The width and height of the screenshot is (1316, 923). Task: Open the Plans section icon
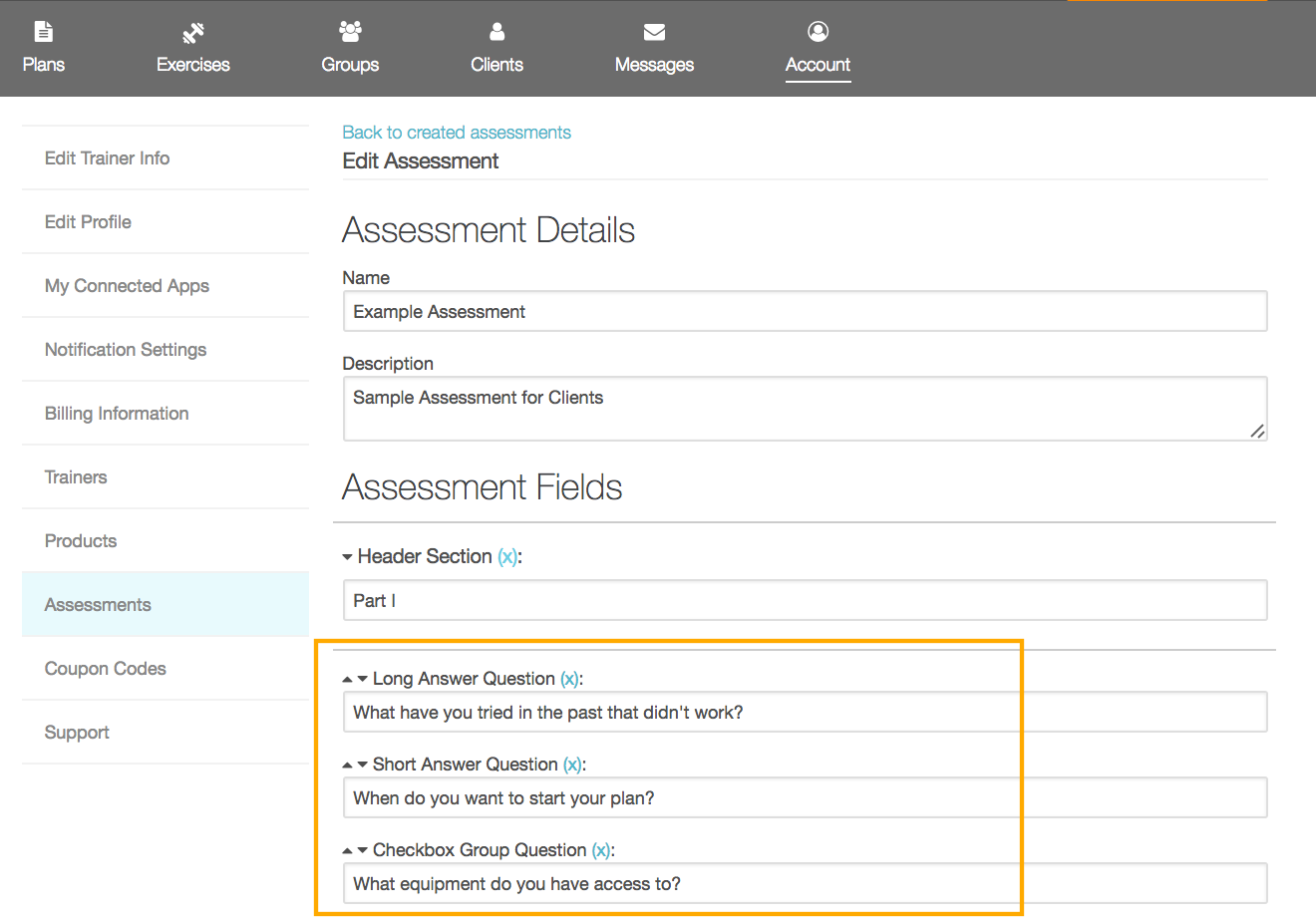(x=43, y=31)
